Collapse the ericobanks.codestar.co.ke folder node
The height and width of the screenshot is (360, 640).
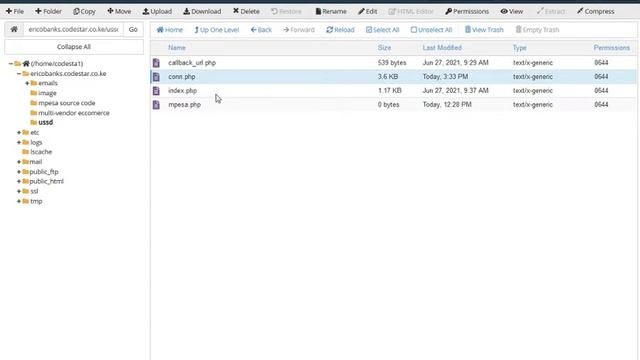[19, 73]
